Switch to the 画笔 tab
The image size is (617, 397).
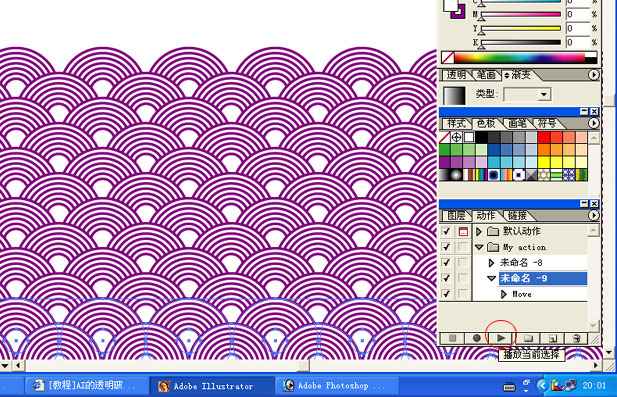point(517,124)
